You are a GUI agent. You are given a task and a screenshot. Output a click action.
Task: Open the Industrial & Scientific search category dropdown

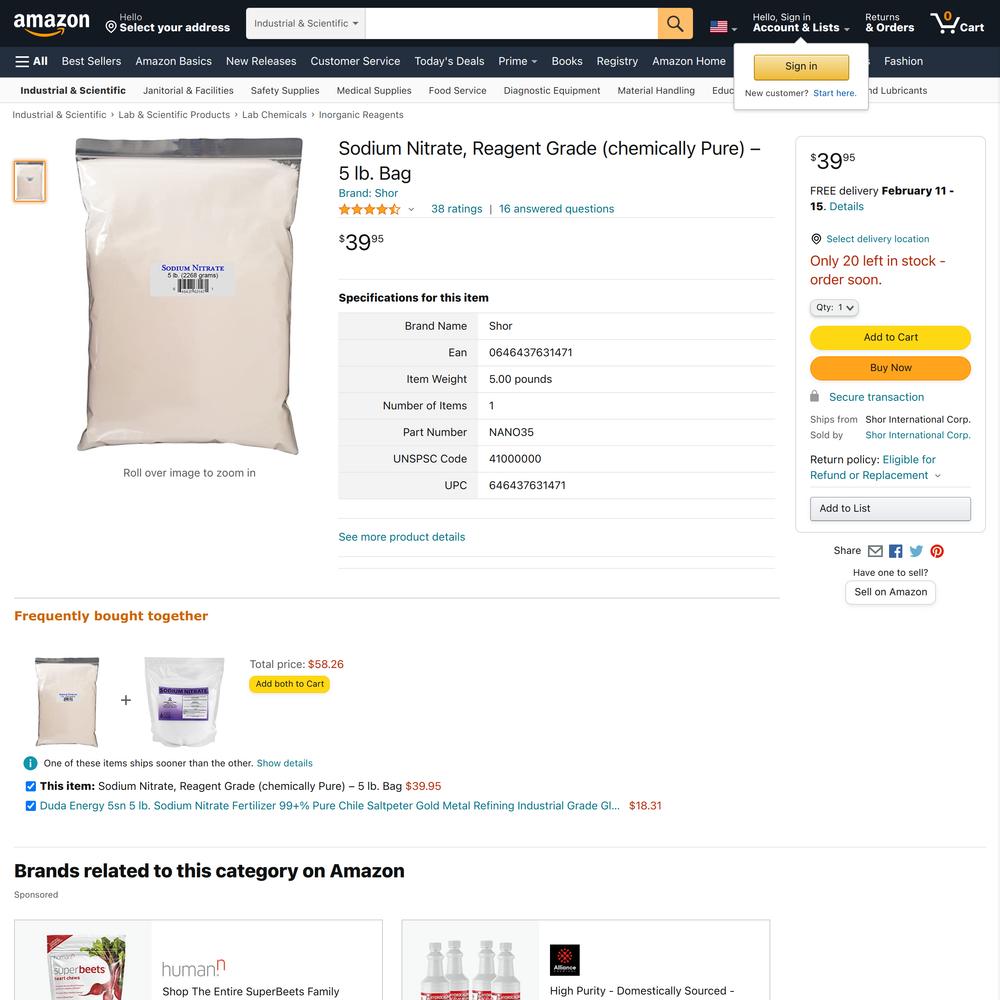(306, 24)
